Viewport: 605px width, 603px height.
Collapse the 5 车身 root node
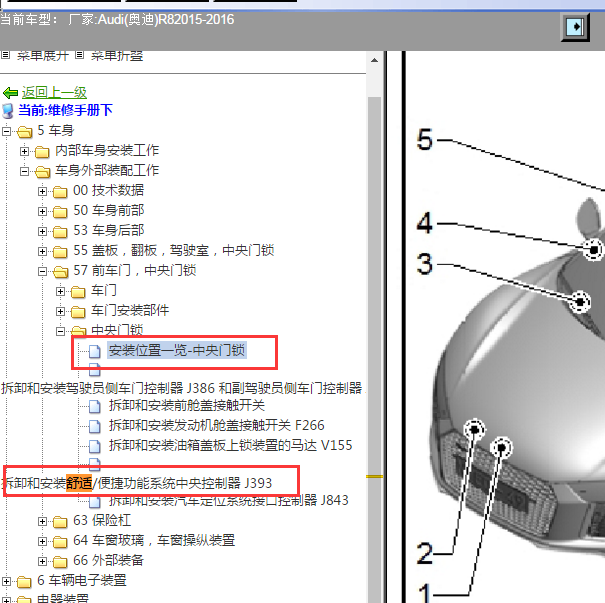coord(7,131)
